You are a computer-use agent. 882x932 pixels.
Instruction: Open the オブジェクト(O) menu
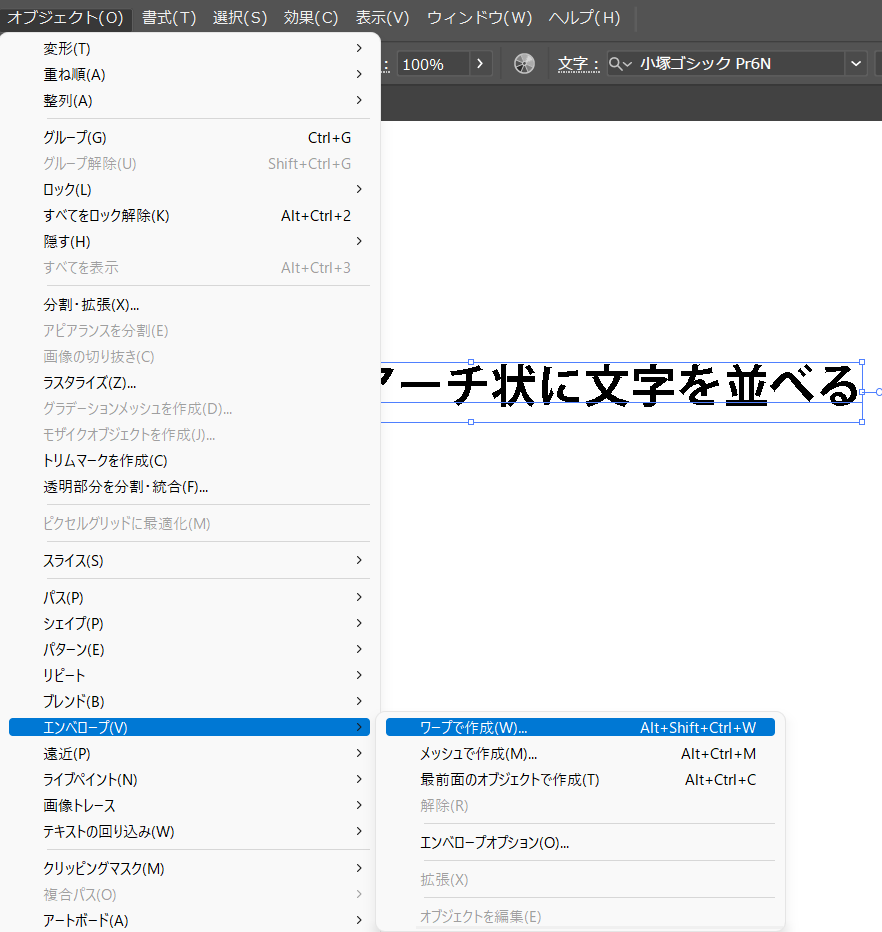click(x=65, y=17)
